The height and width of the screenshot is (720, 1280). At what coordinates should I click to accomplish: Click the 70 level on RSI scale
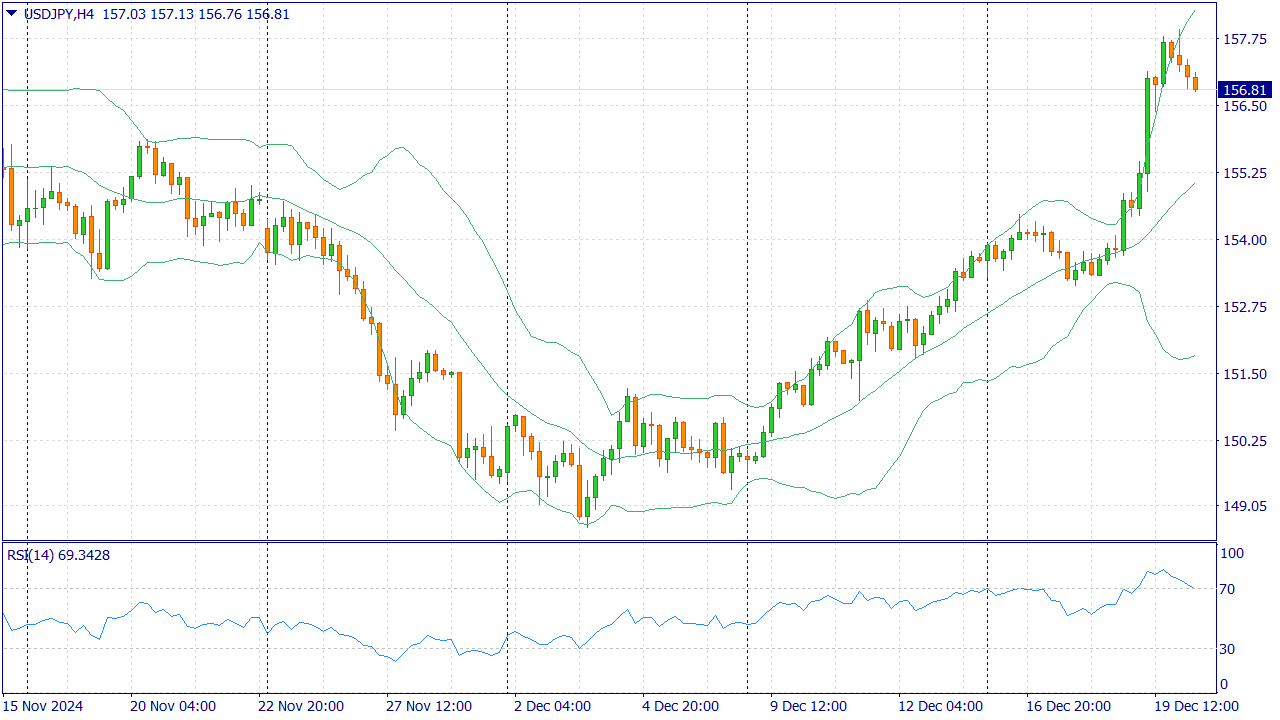pos(1230,589)
